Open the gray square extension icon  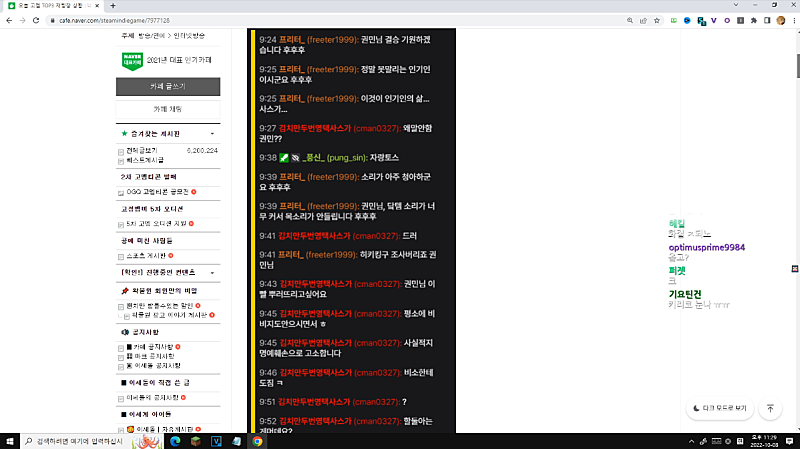coord(740,20)
